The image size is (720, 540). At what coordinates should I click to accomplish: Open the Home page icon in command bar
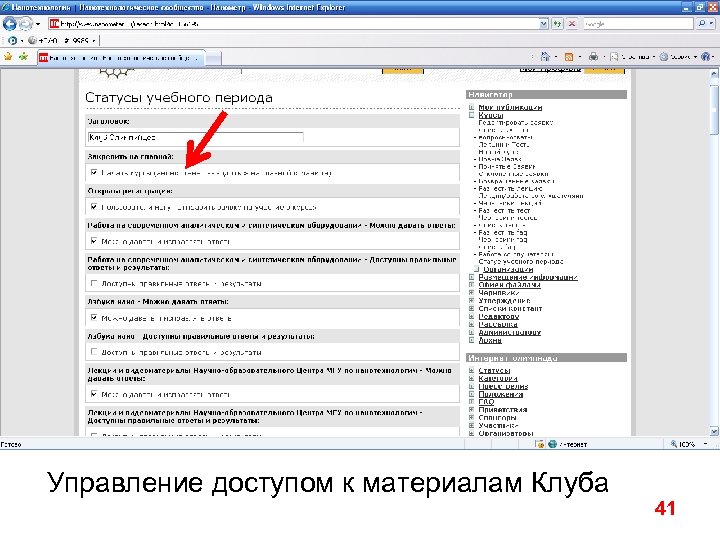545,57
